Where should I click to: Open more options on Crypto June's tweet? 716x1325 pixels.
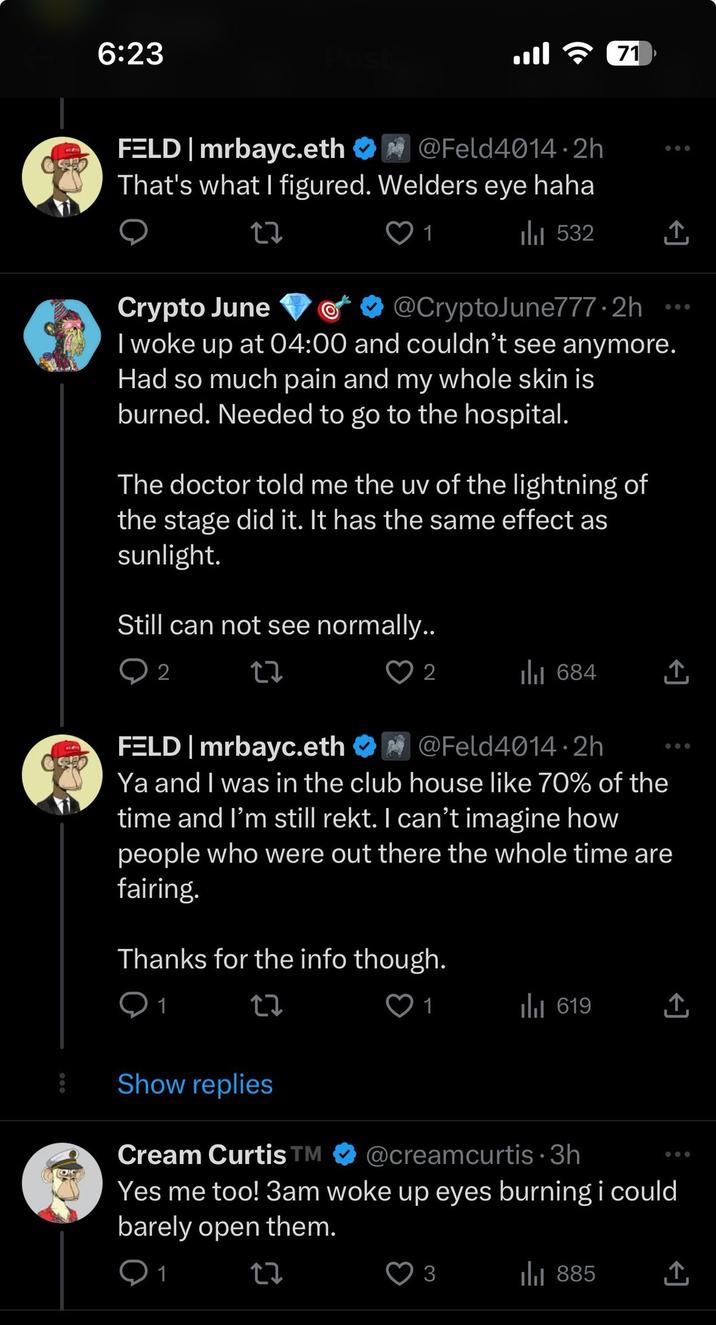pos(677,307)
